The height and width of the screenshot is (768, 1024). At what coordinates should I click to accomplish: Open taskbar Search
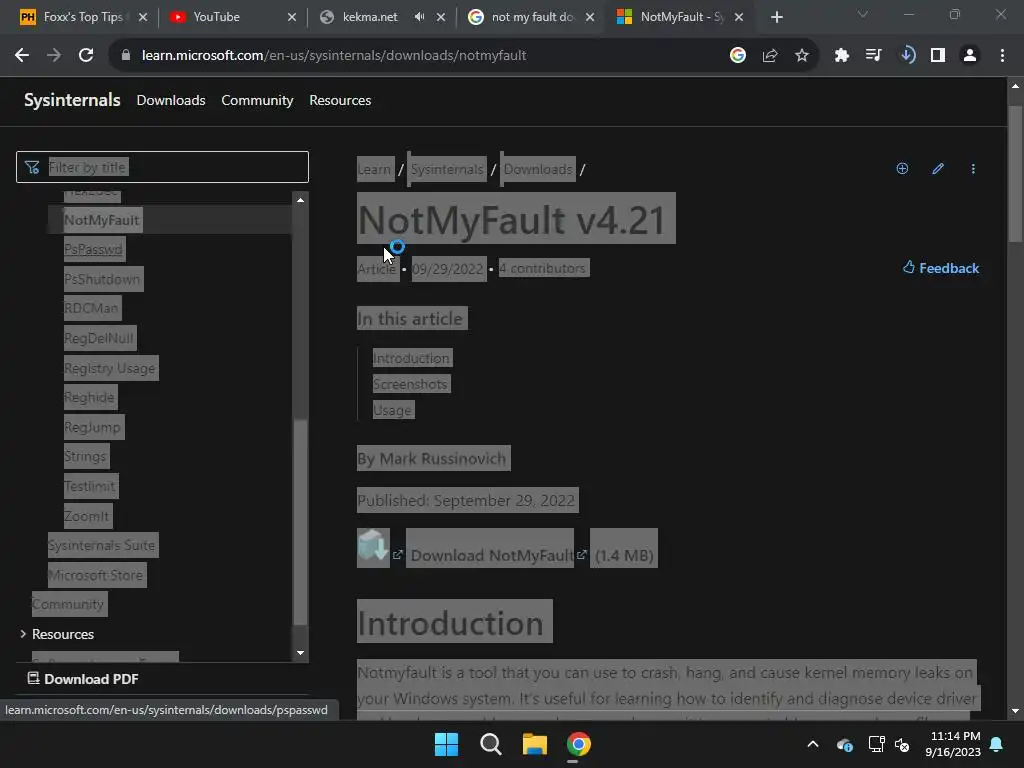490,744
